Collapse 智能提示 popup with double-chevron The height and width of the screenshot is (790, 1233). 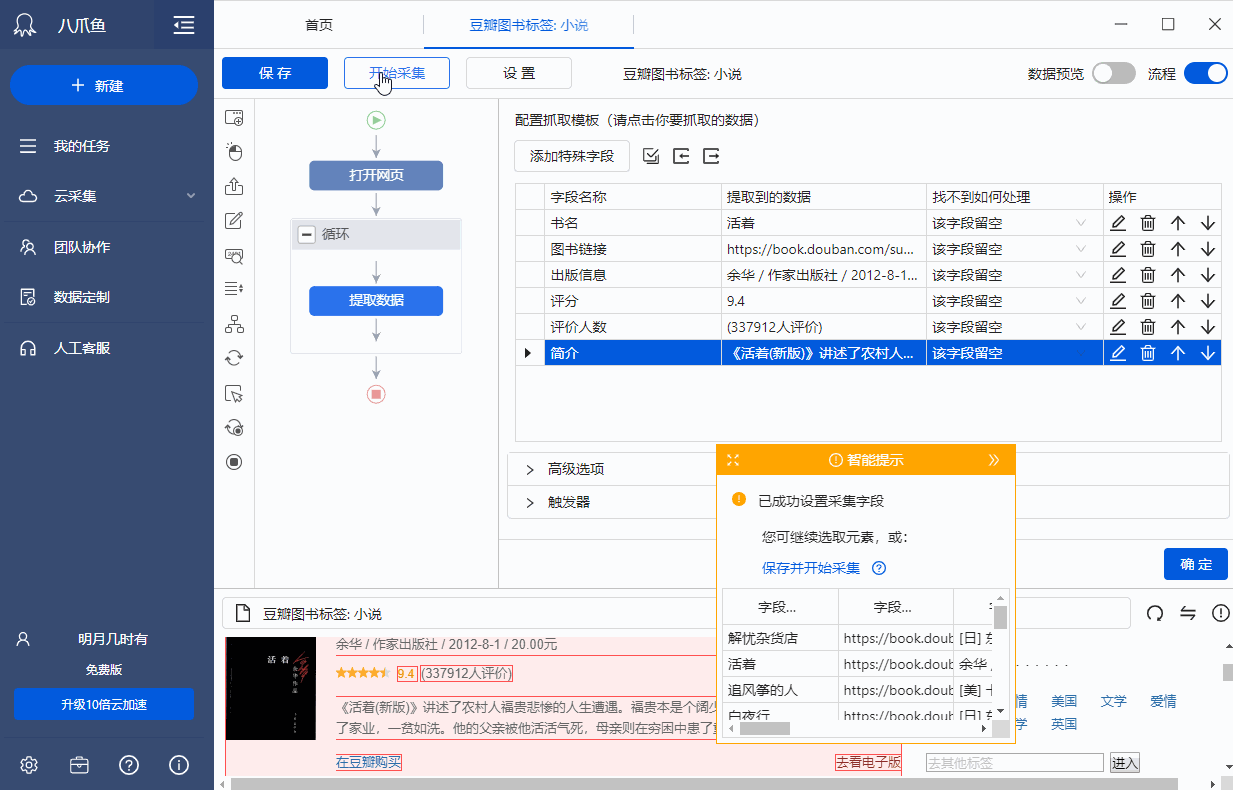[994, 460]
